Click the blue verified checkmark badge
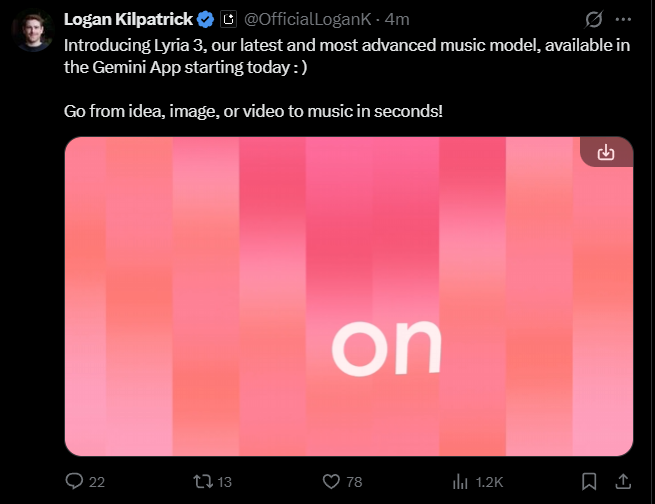655x504 pixels. 205,19
